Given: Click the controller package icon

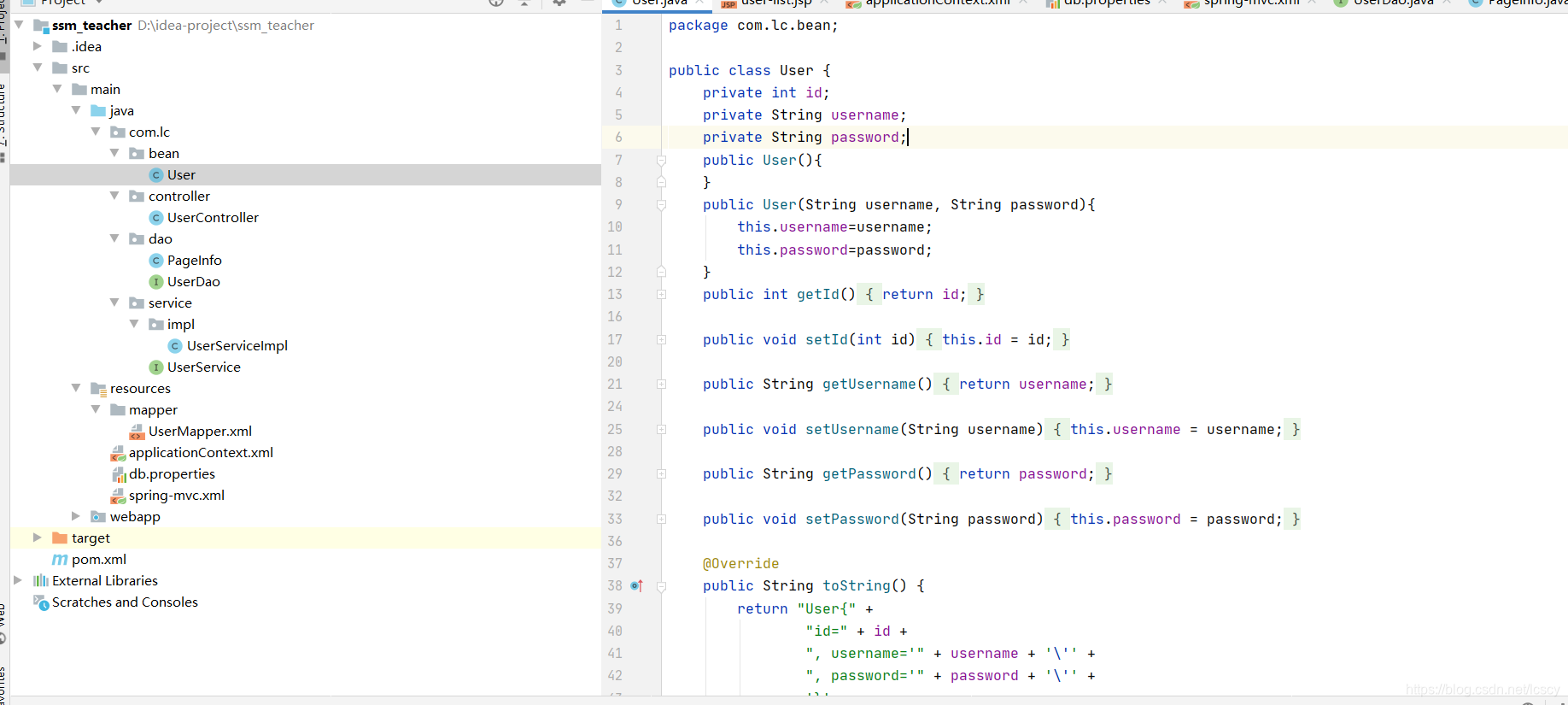Looking at the screenshot, I should [x=137, y=197].
